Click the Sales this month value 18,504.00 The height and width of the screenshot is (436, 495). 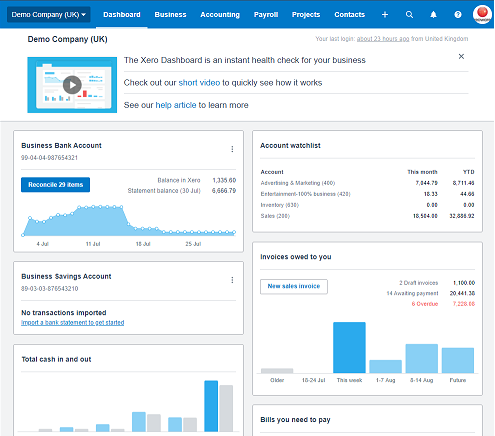point(425,216)
